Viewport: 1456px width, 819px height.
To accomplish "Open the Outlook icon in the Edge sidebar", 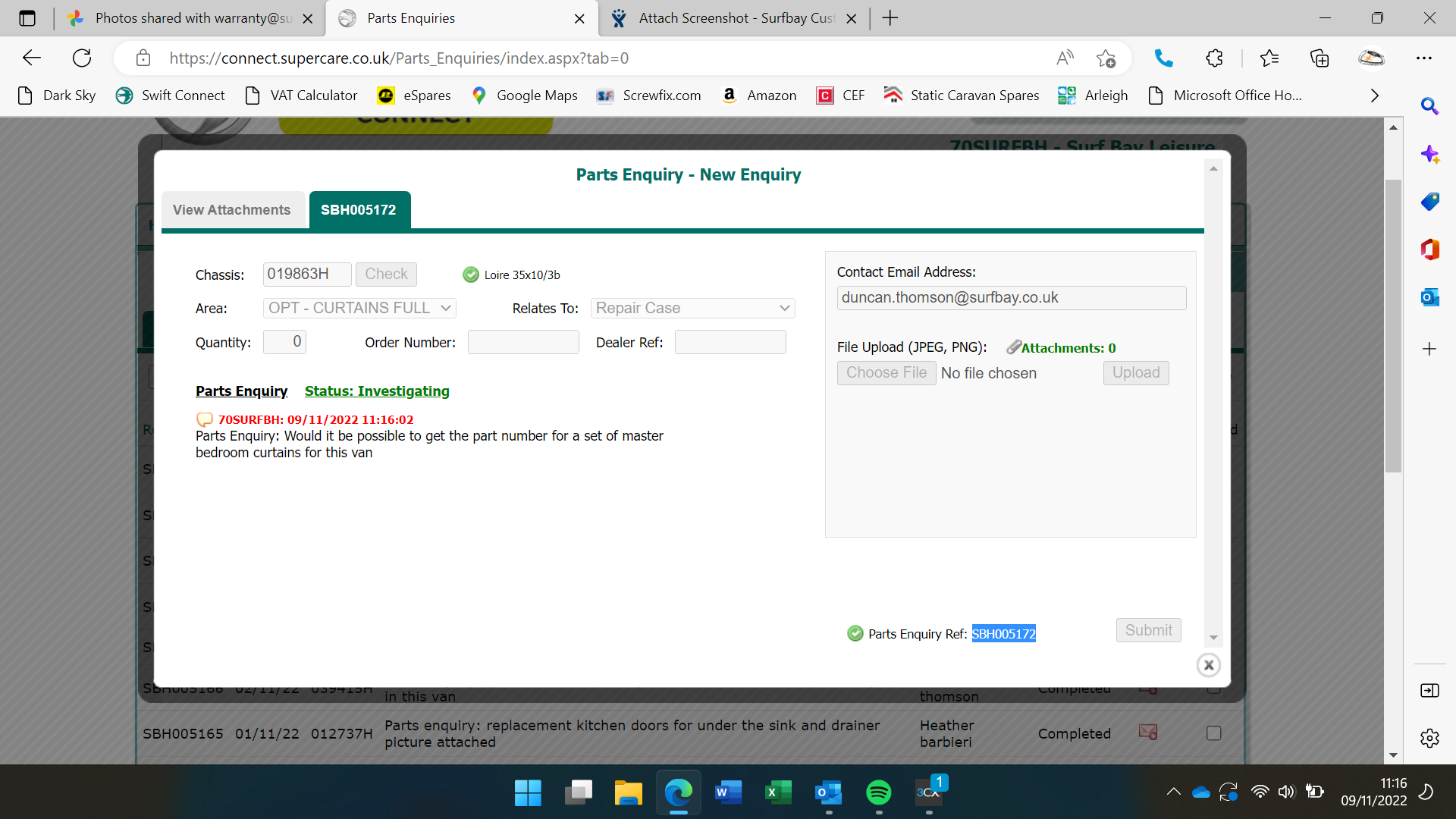I will 1429,297.
